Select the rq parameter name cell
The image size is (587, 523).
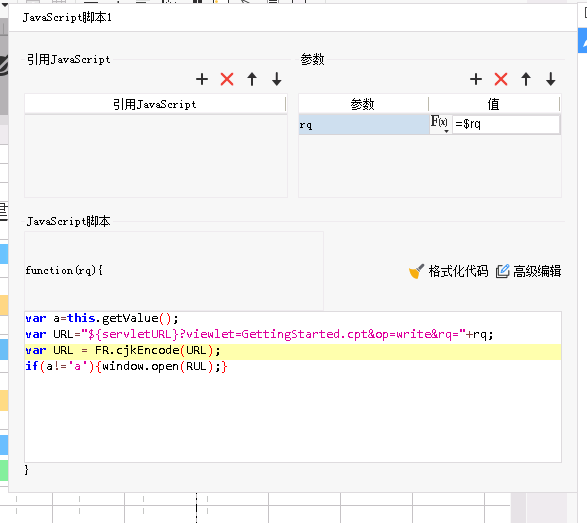tap(364, 125)
